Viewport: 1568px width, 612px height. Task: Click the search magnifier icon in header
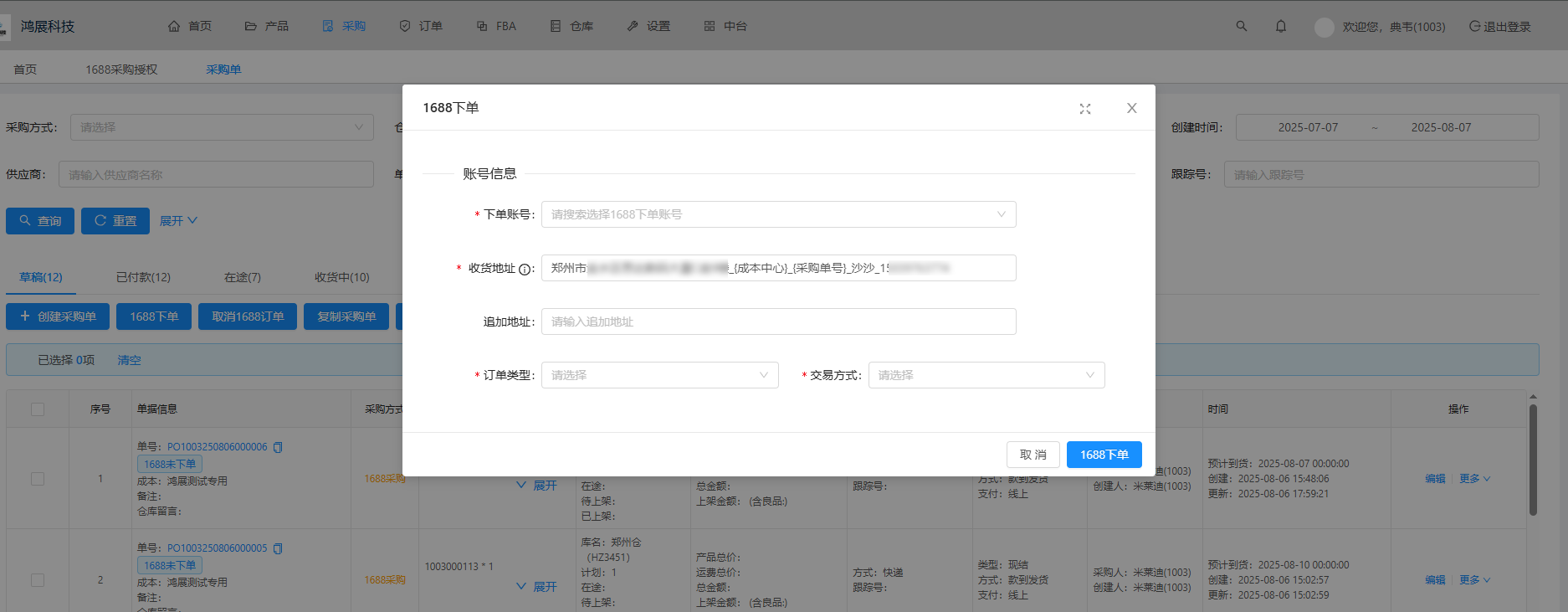click(x=1242, y=26)
